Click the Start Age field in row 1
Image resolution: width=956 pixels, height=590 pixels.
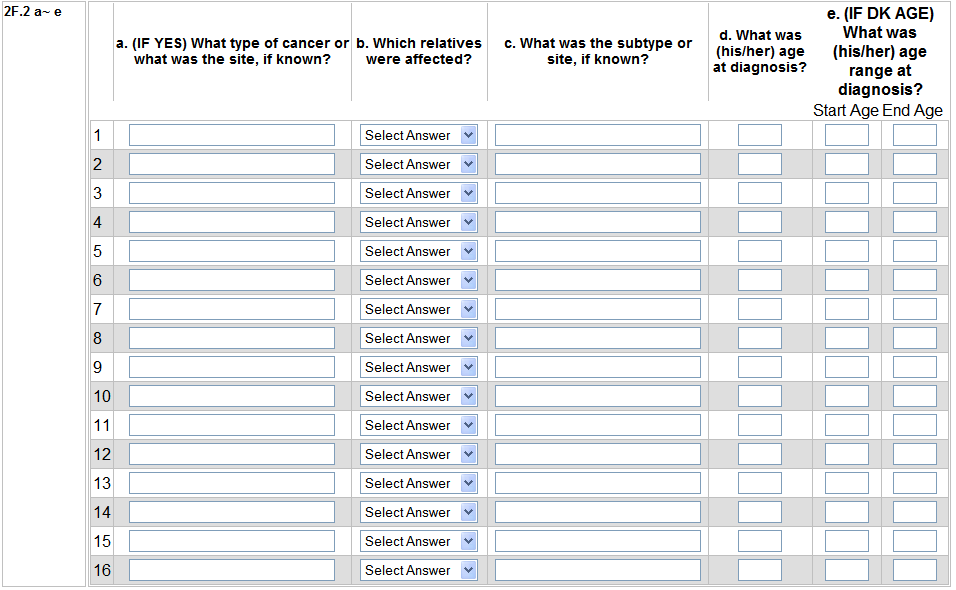pyautogui.click(x=847, y=135)
